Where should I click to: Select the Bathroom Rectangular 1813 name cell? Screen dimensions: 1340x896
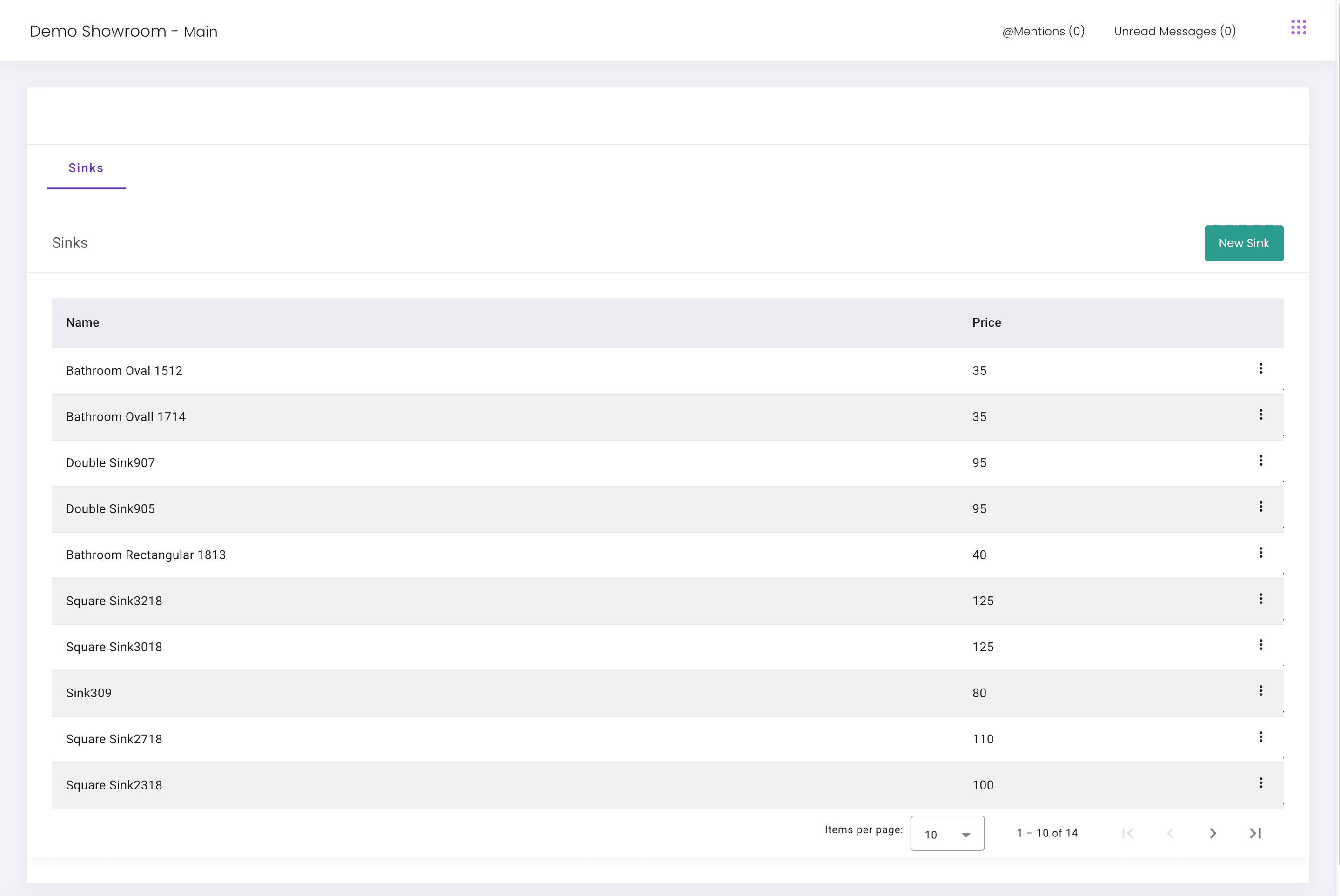point(146,555)
